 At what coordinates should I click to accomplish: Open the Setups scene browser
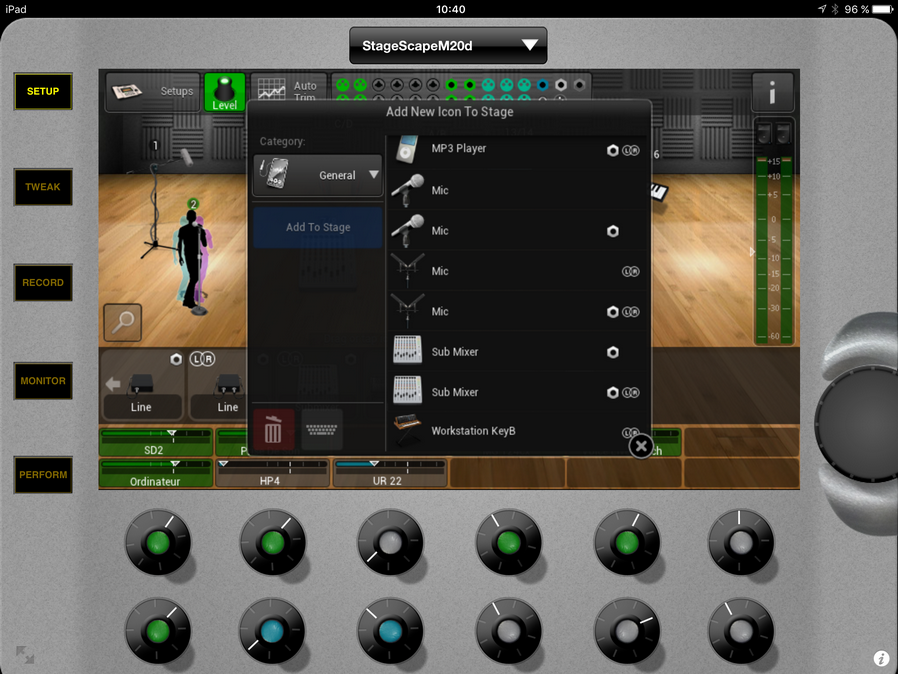(x=152, y=92)
